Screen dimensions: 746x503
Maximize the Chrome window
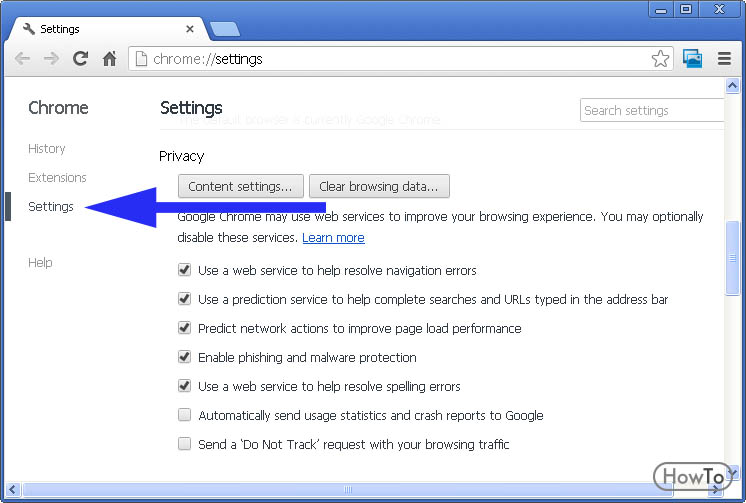[x=686, y=10]
